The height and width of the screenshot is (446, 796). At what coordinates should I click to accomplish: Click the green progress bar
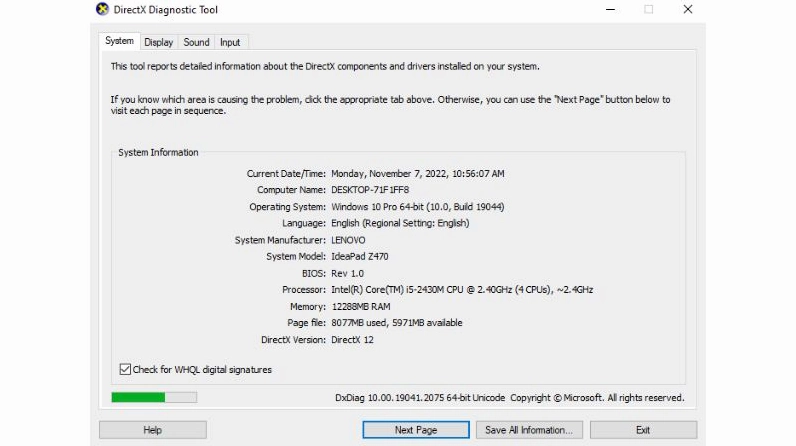pos(139,397)
